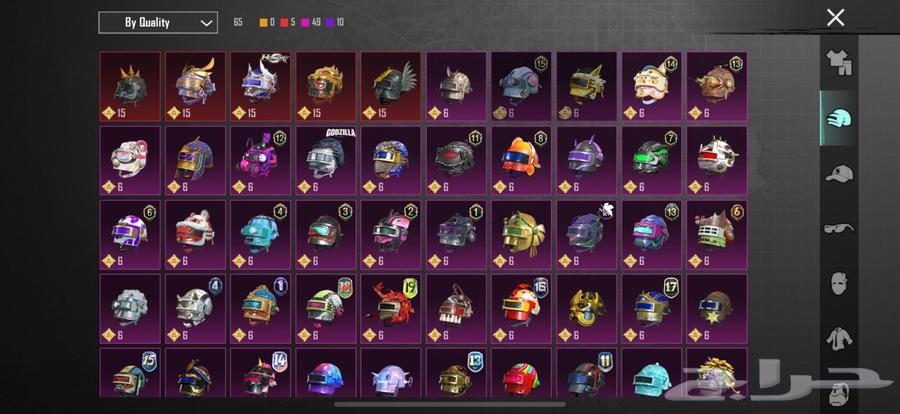900x414 pixels.
Task: Choose the winged black helmet skin
Action: tap(391, 86)
